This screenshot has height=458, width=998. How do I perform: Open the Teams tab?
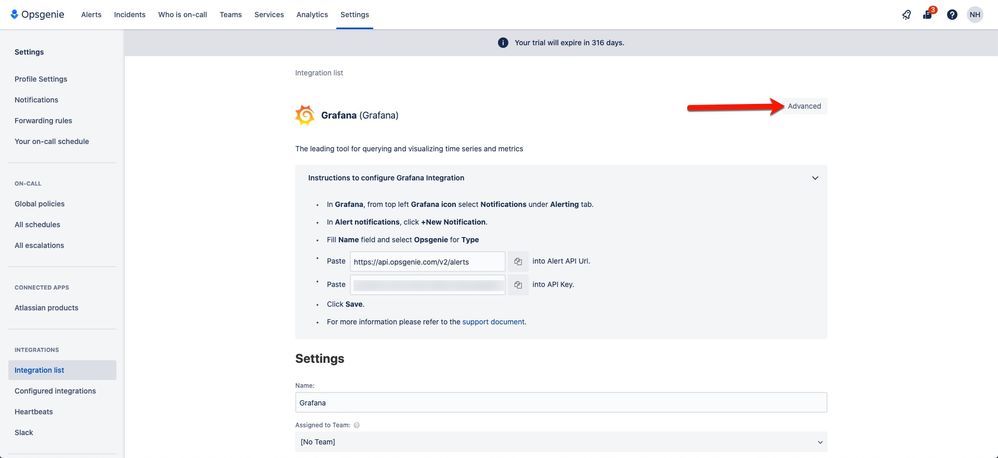(230, 15)
